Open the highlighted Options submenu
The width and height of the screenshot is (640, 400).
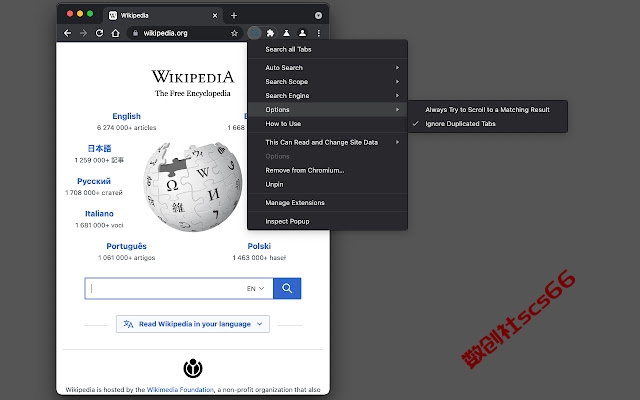[327, 109]
